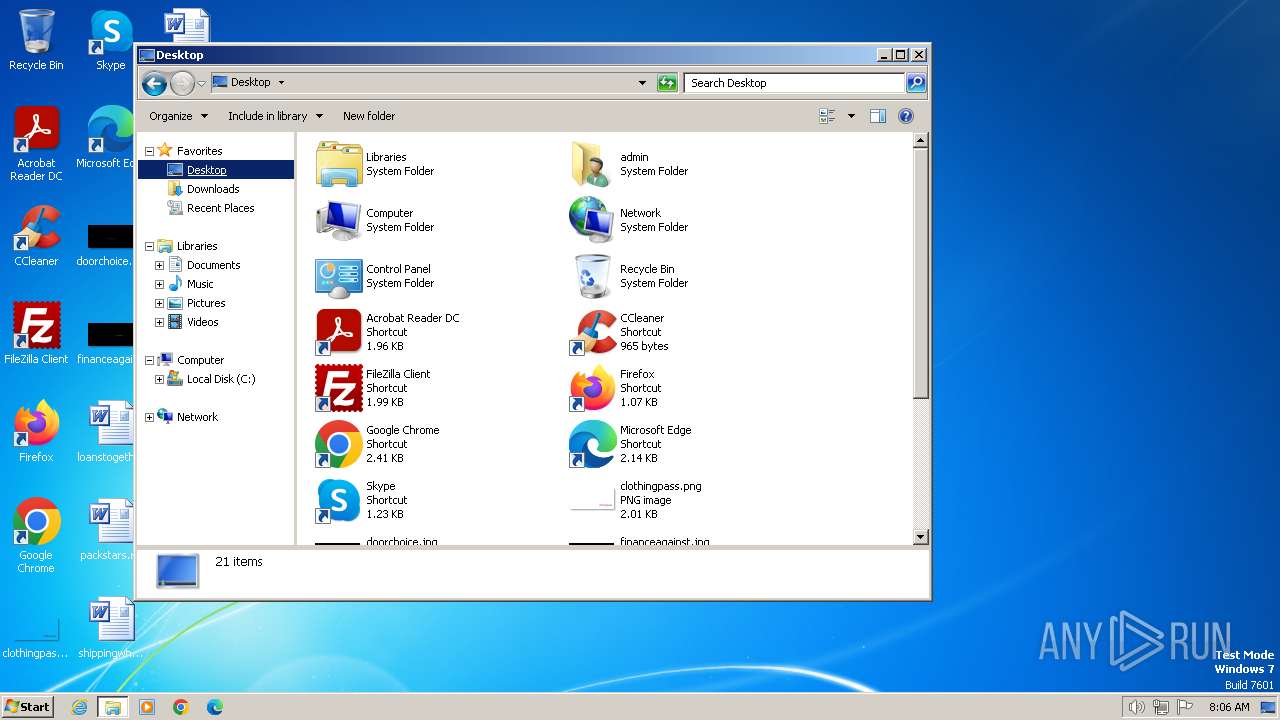
Task: Toggle the preview pane button
Action: [x=877, y=116]
